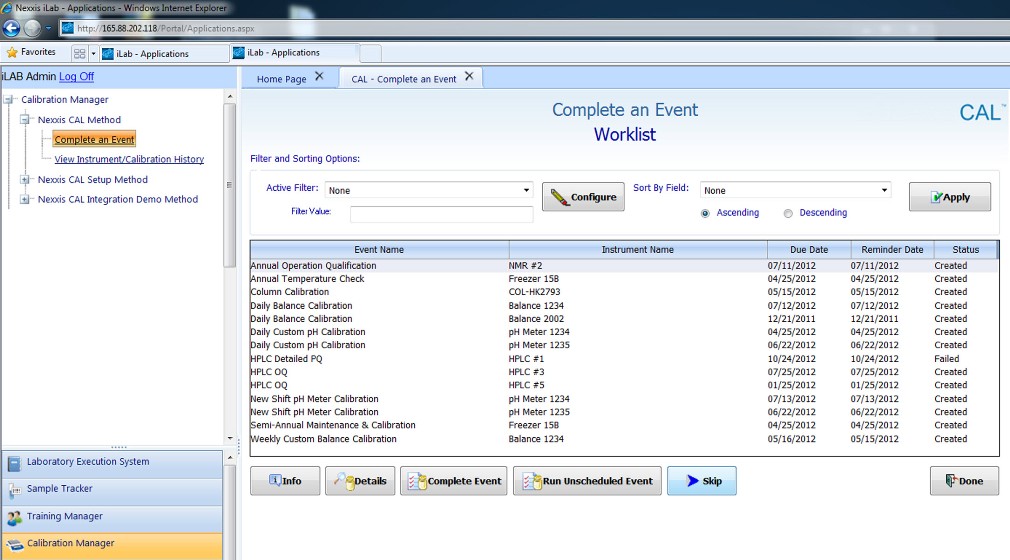This screenshot has width=1010, height=560.
Task: Click the tree panel vertical scrollbar thumb
Action: [229, 185]
